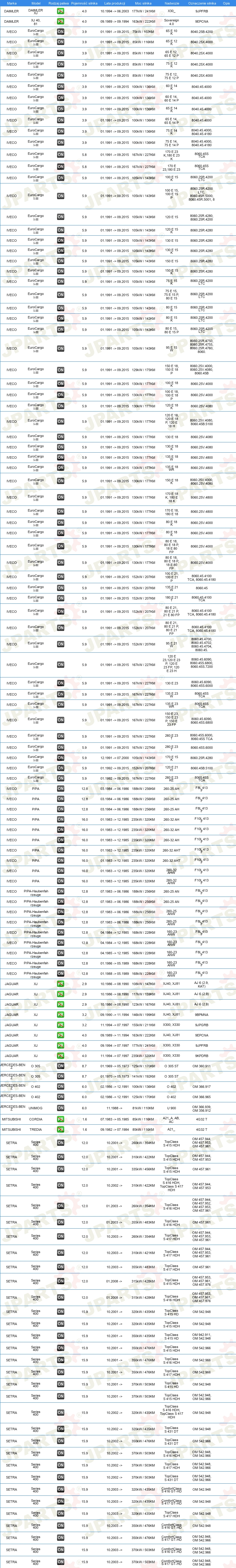This screenshot has height=1568, width=236.
Task: Click the PB icon in the JAGUAR XJ 108kW / 147KM row
Action: (x=60, y=984)
